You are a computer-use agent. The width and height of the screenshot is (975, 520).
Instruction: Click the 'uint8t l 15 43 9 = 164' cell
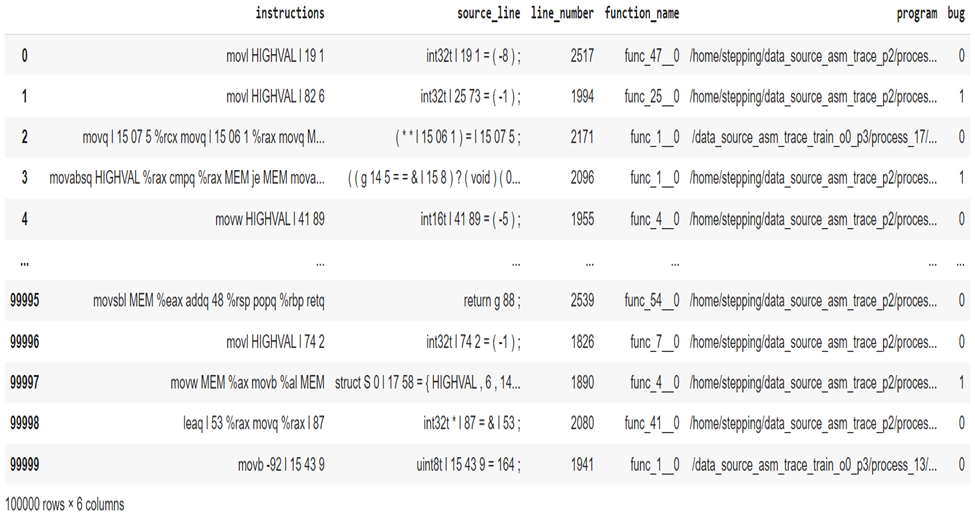(x=468, y=465)
